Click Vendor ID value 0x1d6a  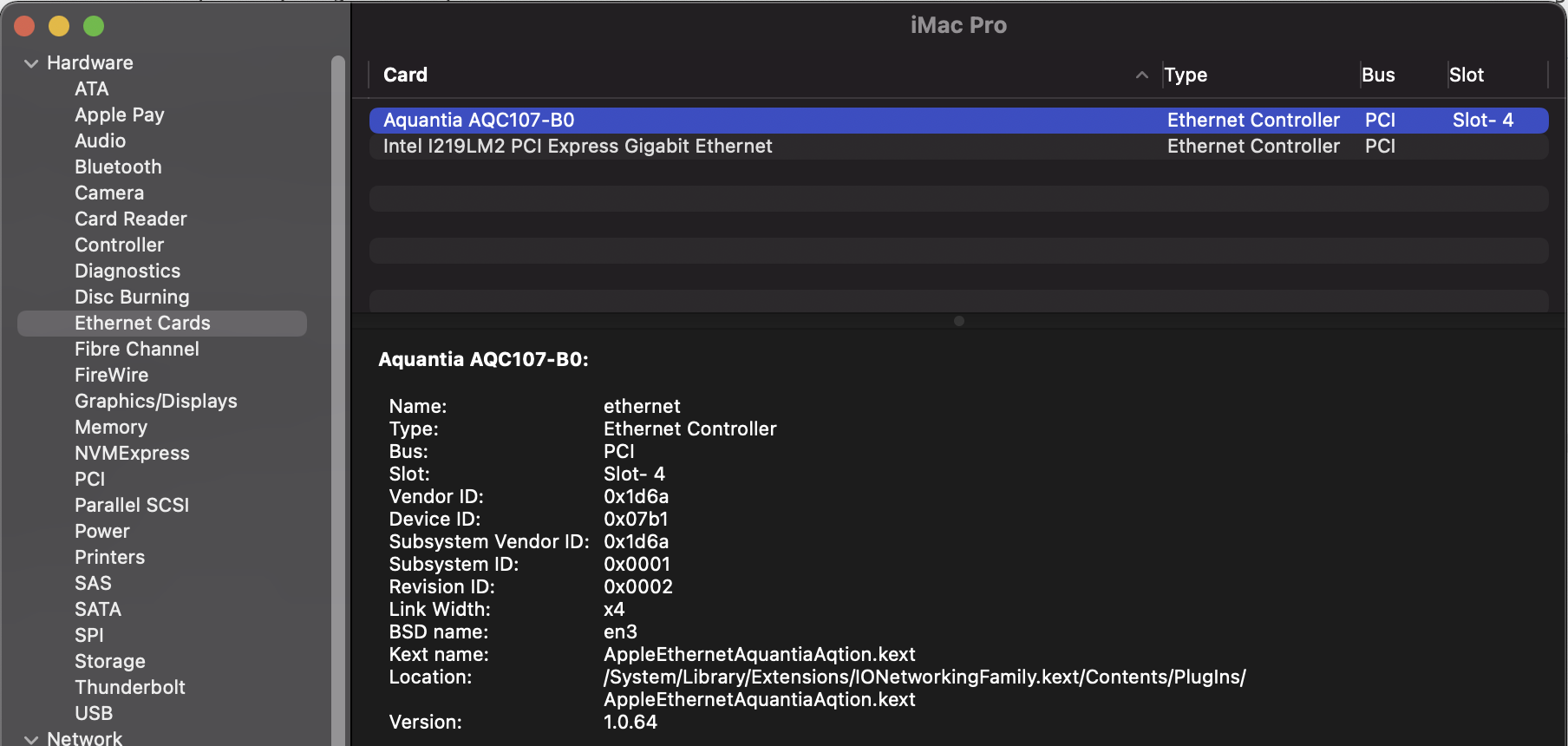(x=636, y=497)
